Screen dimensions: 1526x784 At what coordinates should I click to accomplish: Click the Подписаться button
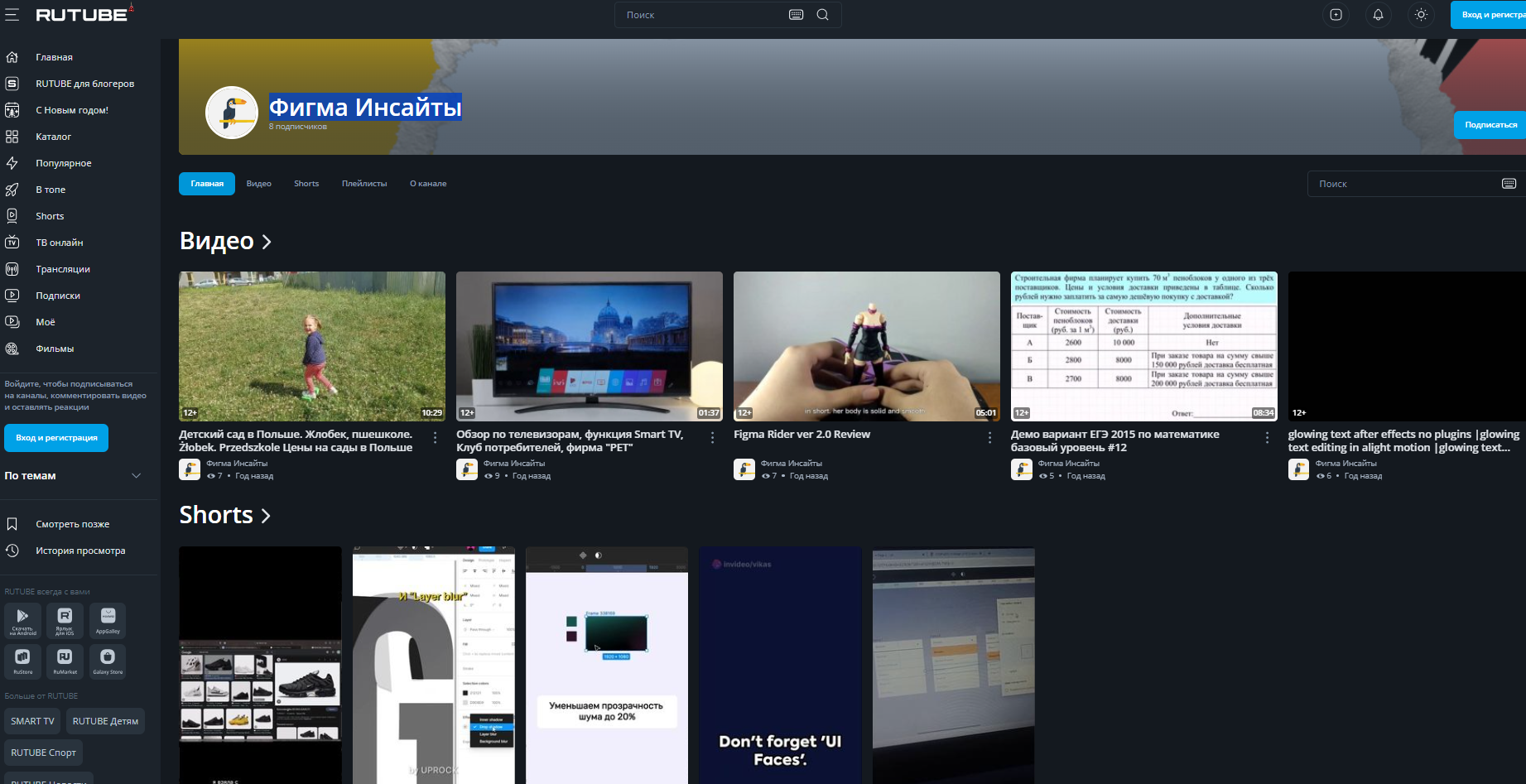coord(1490,125)
